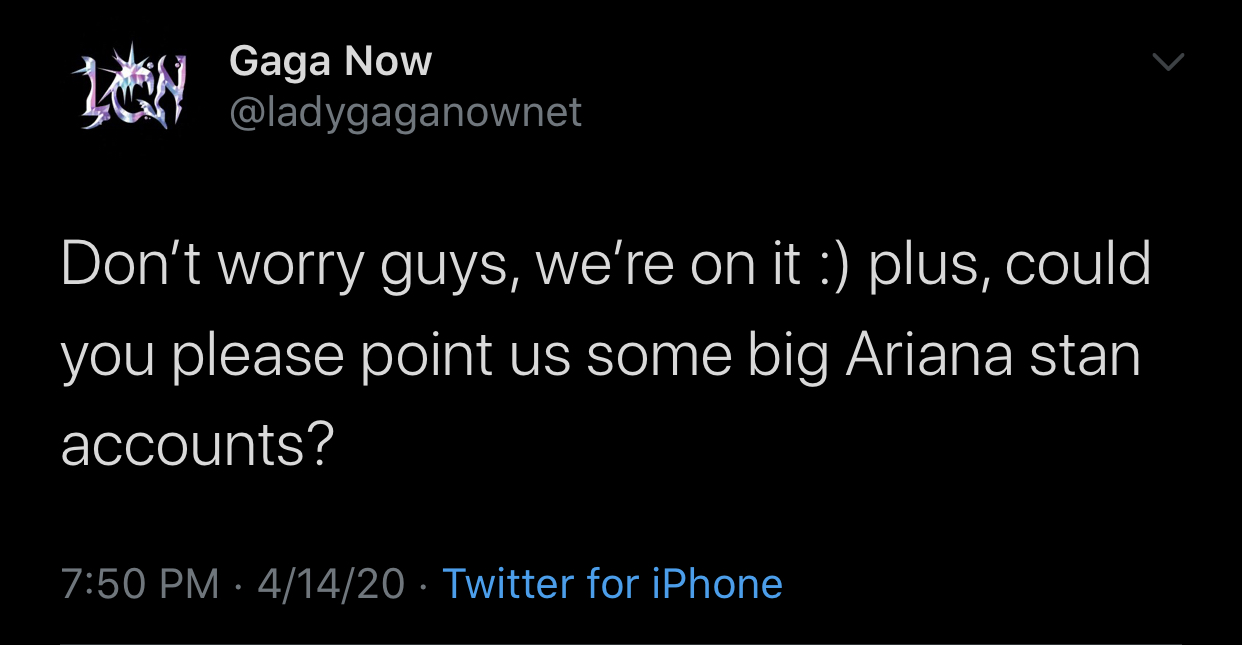Click the word please in the tweet
Viewport: 1242px width, 645px height.
257,358
